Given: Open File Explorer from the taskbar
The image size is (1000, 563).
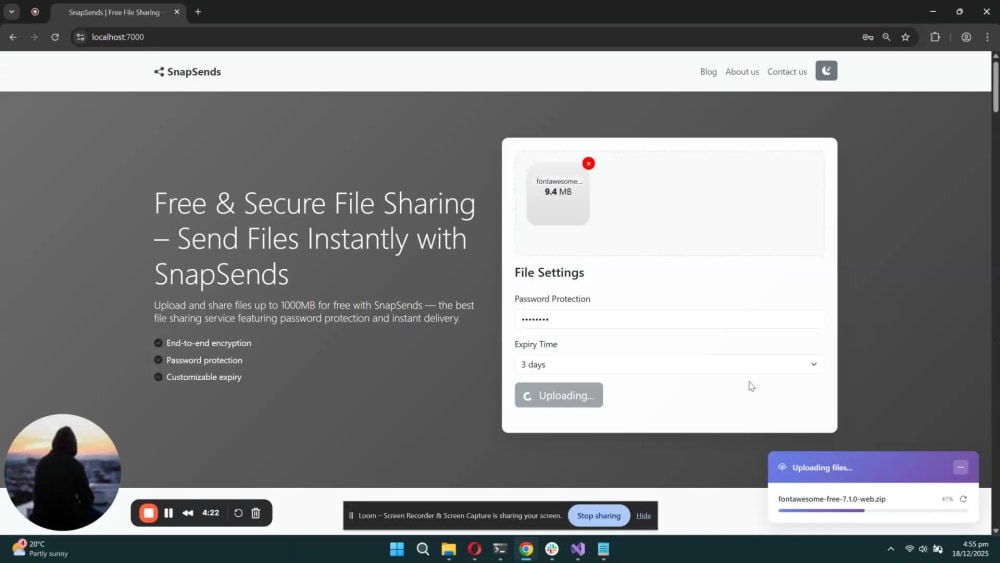Looking at the screenshot, I should (448, 549).
